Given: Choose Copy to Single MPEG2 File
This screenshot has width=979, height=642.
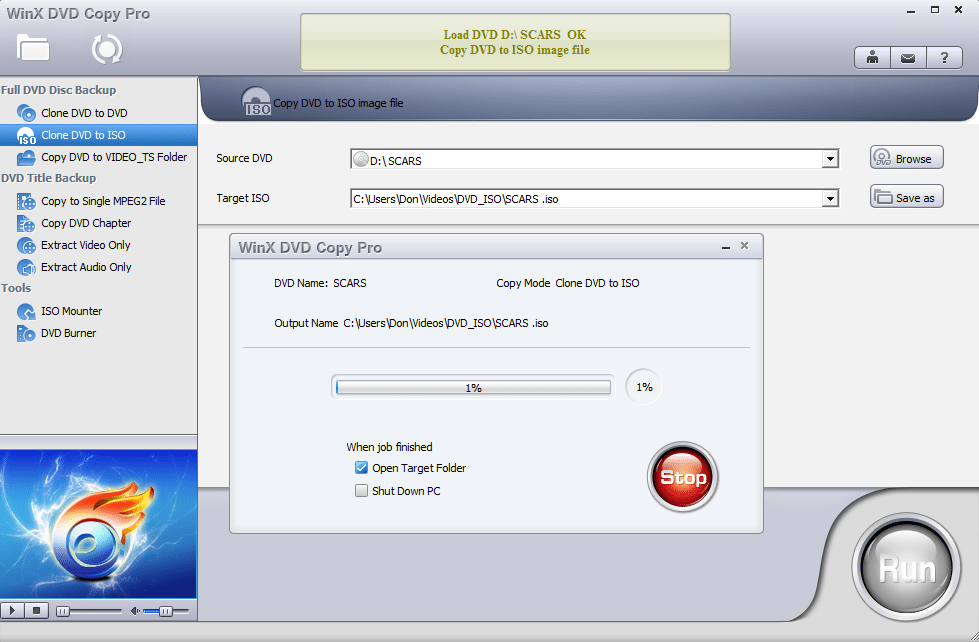Looking at the screenshot, I should point(103,201).
